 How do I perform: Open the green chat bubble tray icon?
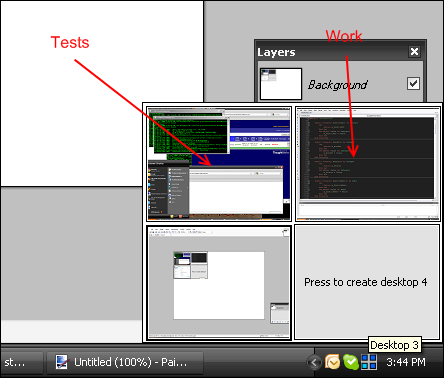click(x=351, y=362)
